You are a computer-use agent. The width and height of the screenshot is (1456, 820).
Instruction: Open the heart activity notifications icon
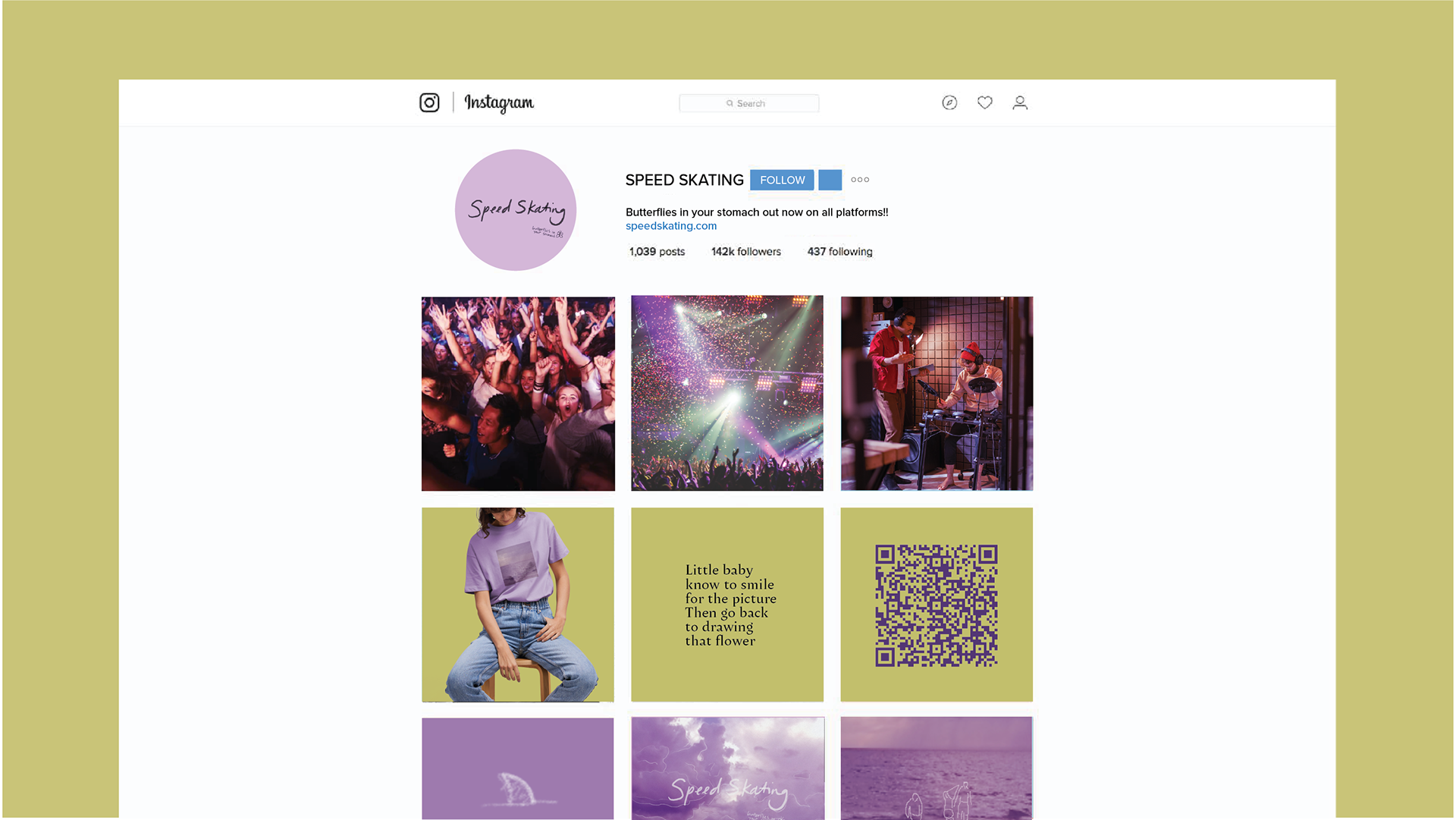click(984, 102)
